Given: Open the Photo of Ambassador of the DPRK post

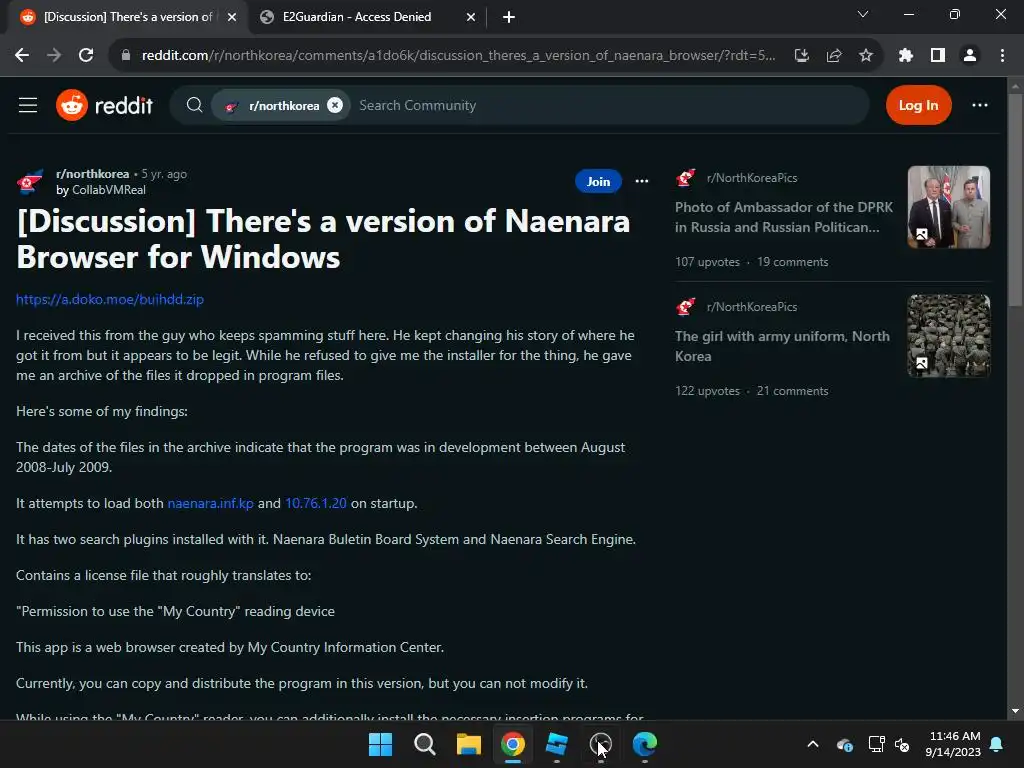Looking at the screenshot, I should (x=784, y=217).
